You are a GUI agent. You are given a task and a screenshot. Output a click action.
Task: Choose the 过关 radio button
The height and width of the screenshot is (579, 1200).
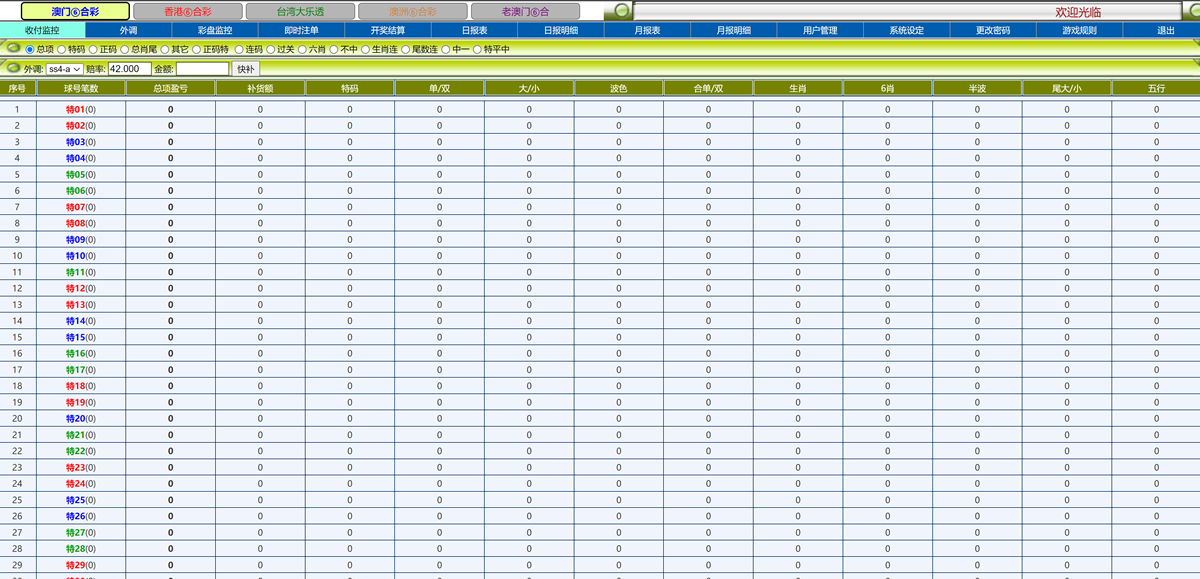pos(270,48)
